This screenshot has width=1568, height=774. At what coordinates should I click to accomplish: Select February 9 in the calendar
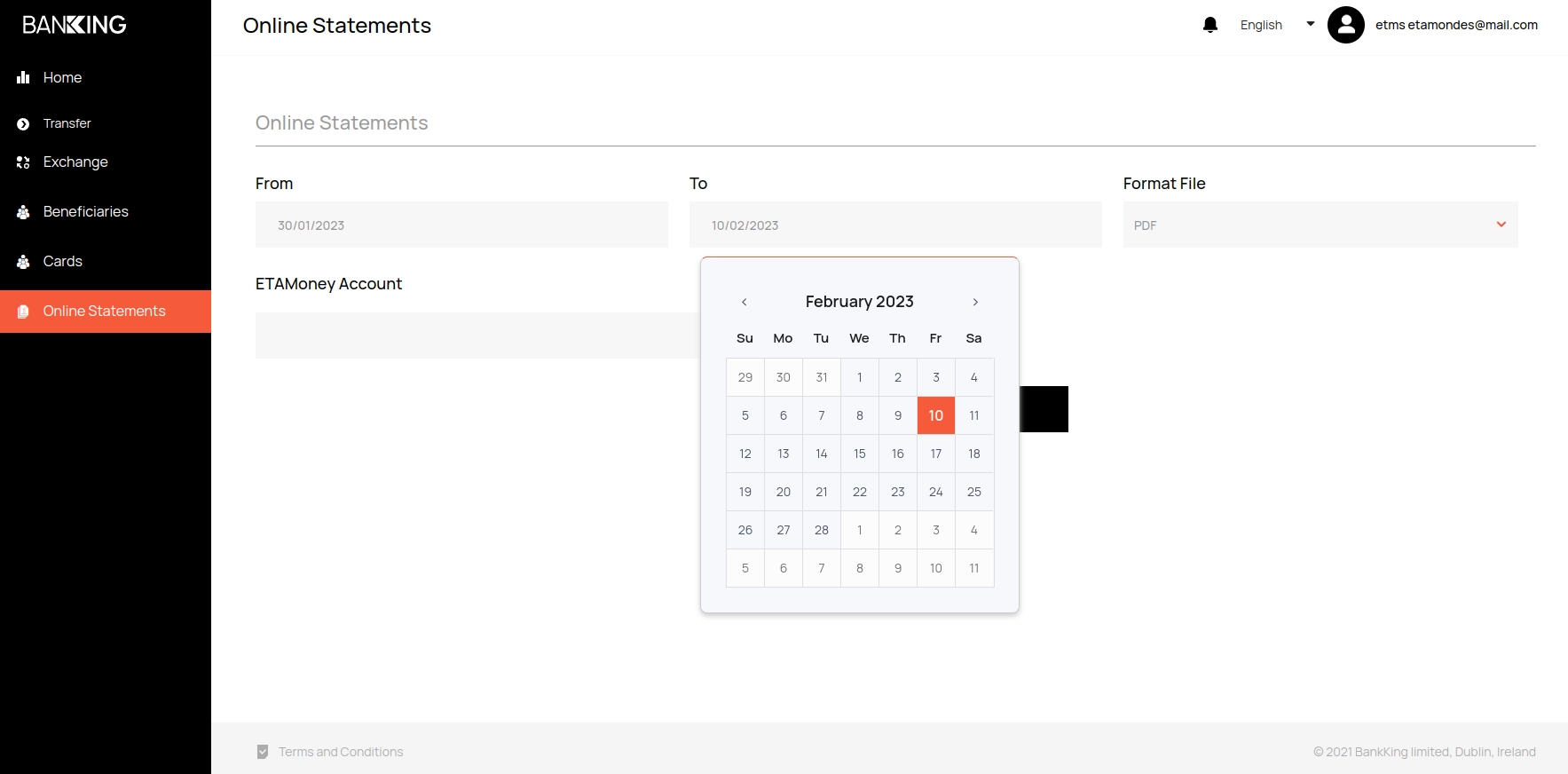[x=898, y=415]
